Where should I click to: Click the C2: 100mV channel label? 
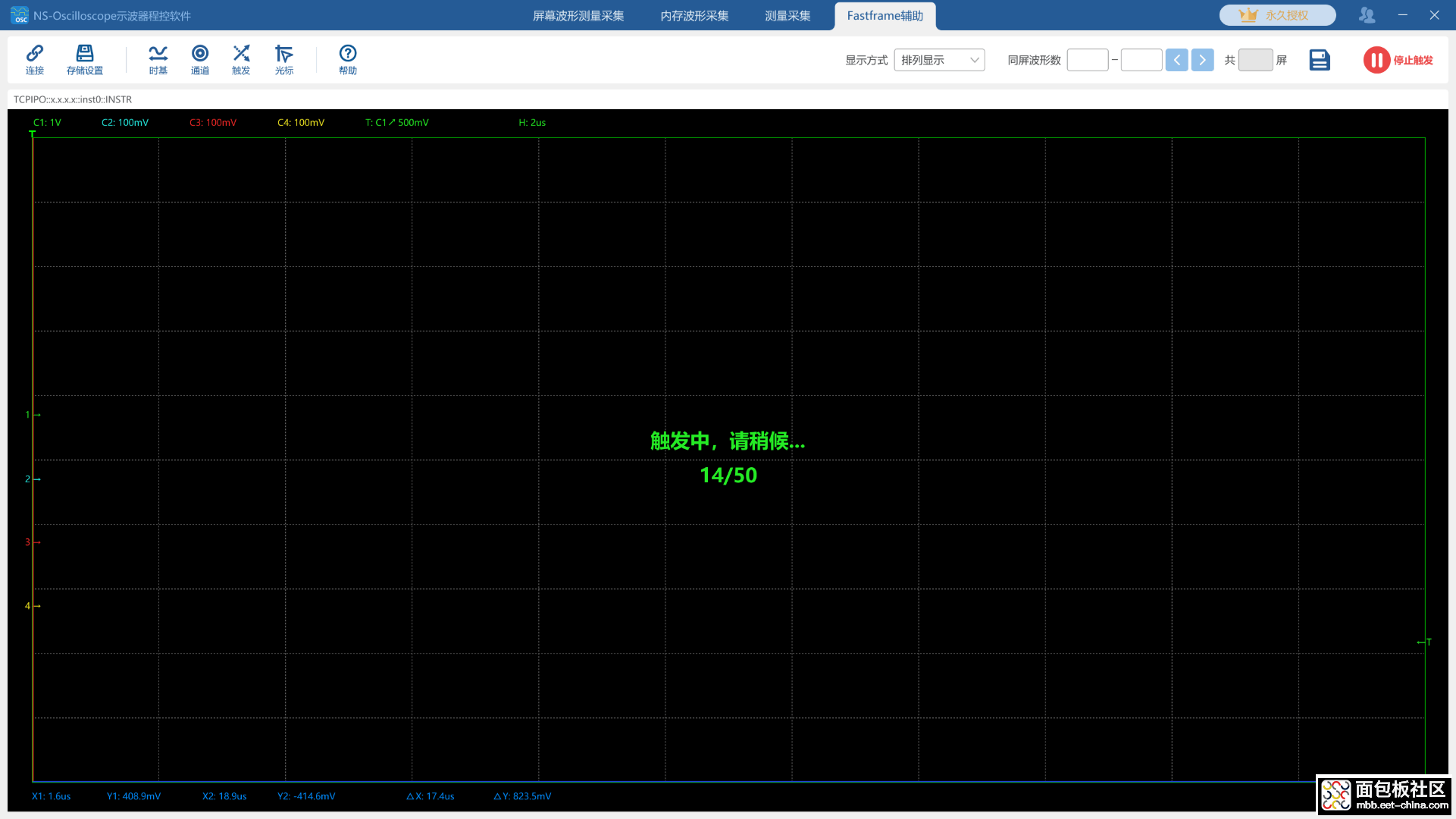[125, 122]
